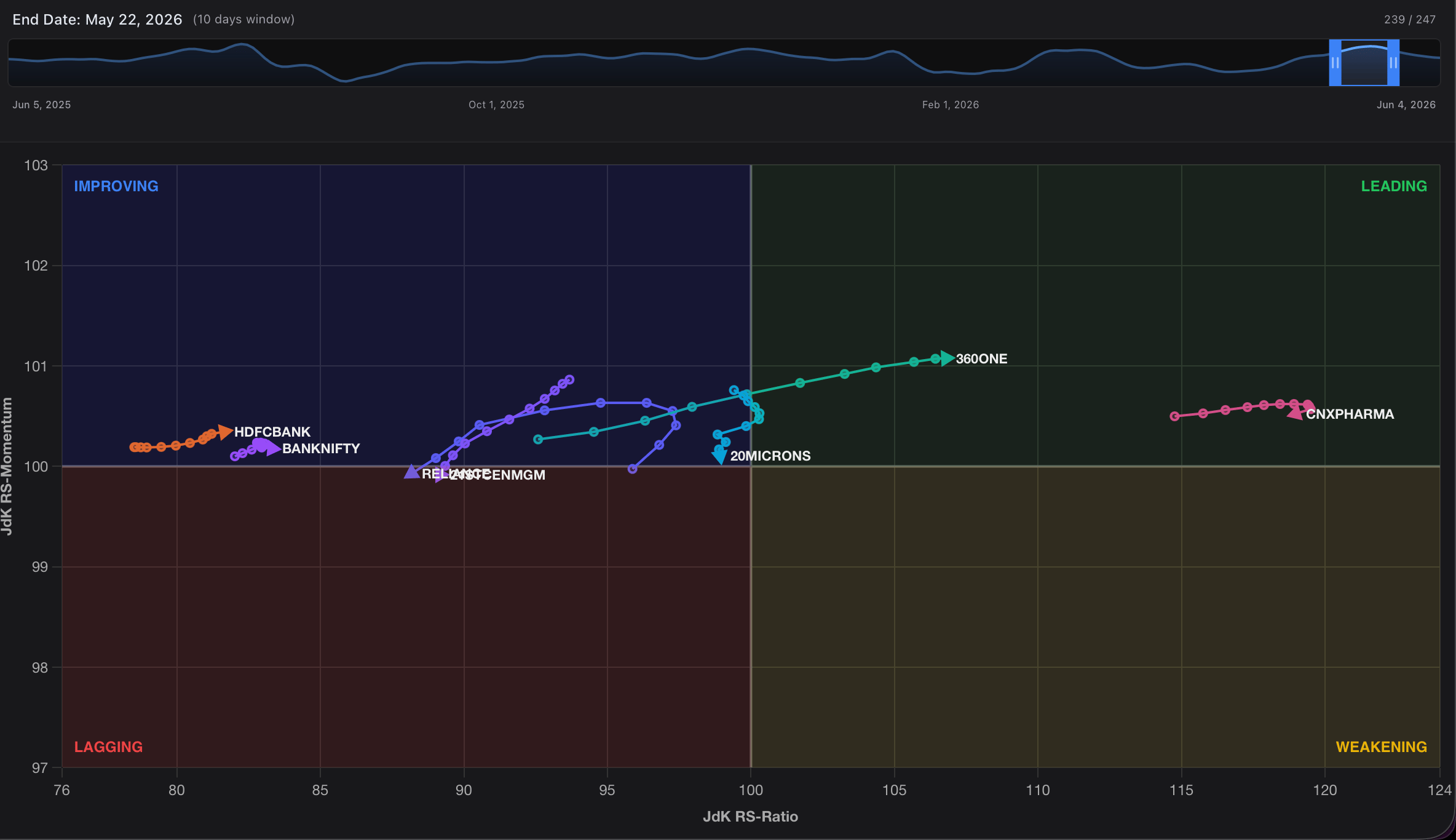Click the LAGGING quadrant label
The image size is (1456, 840).
pyautogui.click(x=108, y=747)
